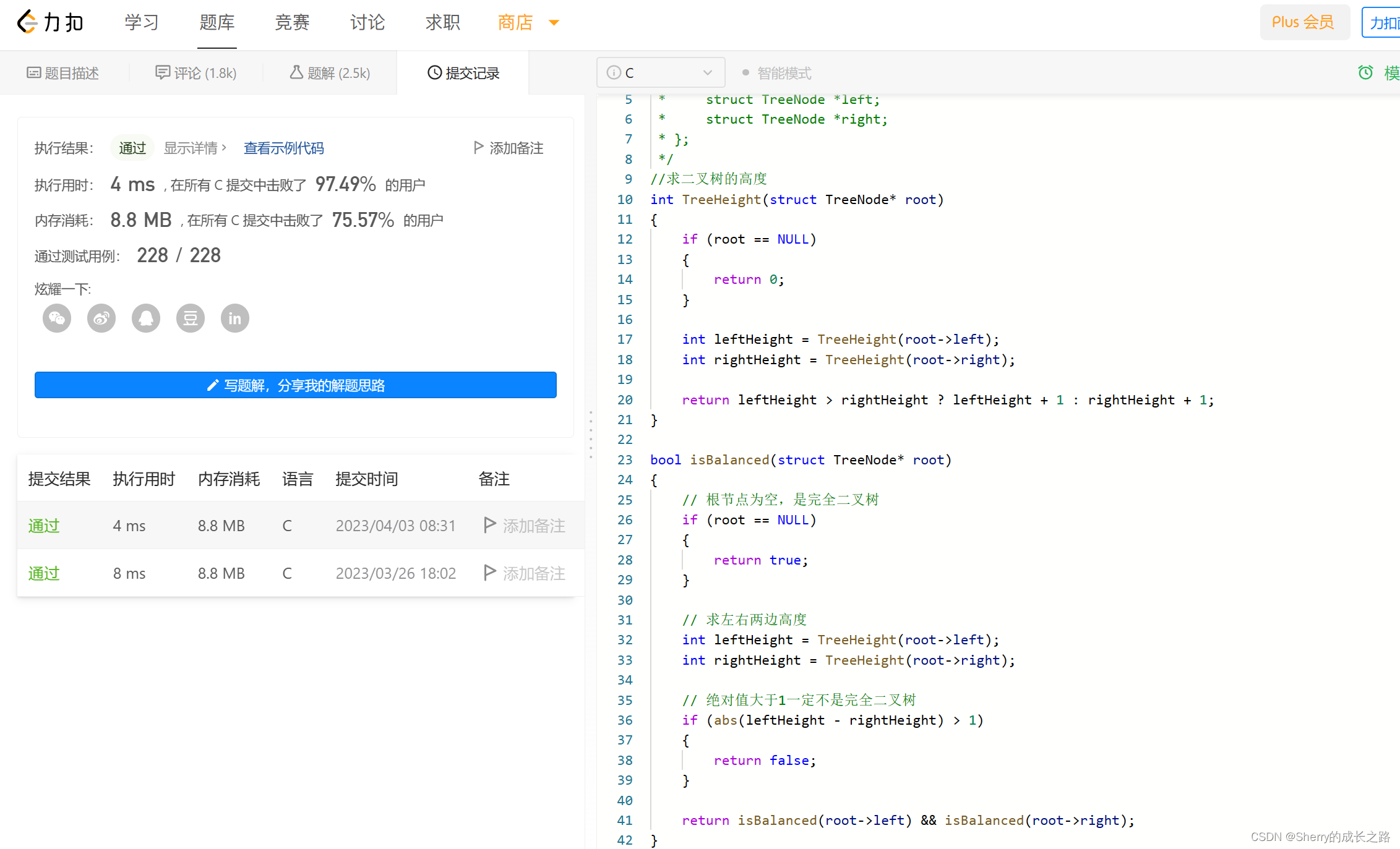
Task: Toggle 智能模式 smart mode
Action: [x=777, y=74]
